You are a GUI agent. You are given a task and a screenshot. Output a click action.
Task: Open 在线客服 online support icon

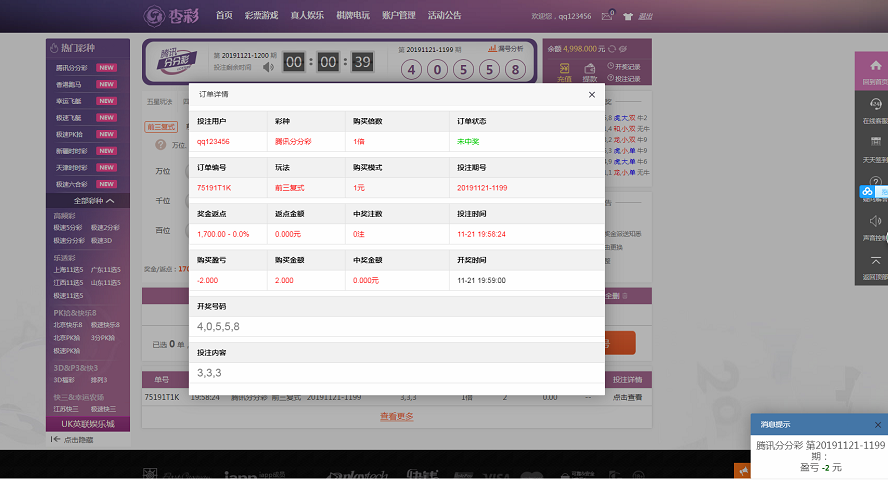coord(875,109)
